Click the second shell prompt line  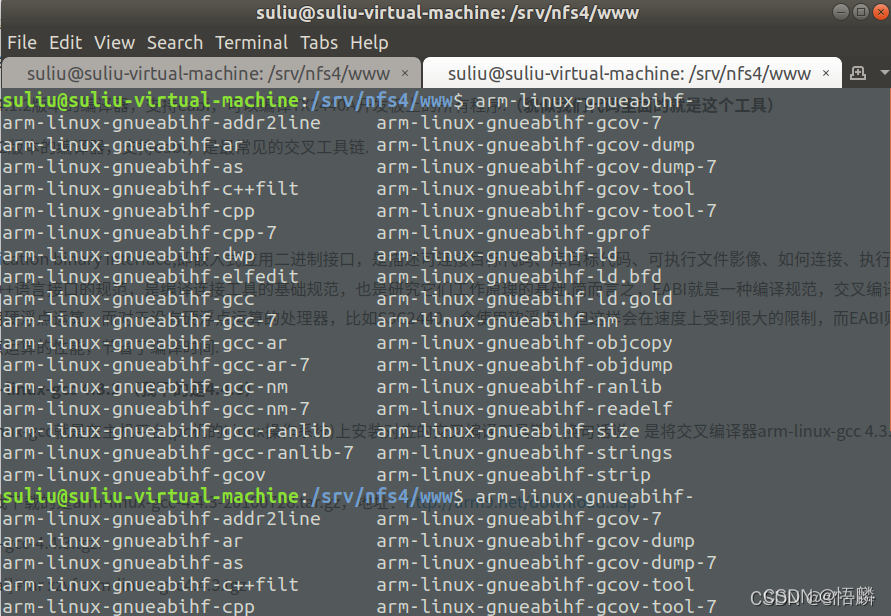[348, 497]
